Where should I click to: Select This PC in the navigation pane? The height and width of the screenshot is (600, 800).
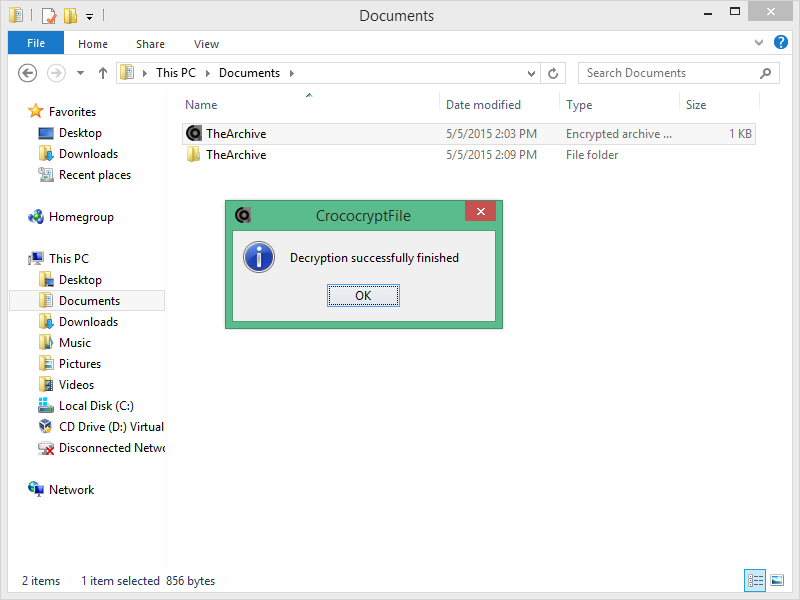[69, 259]
